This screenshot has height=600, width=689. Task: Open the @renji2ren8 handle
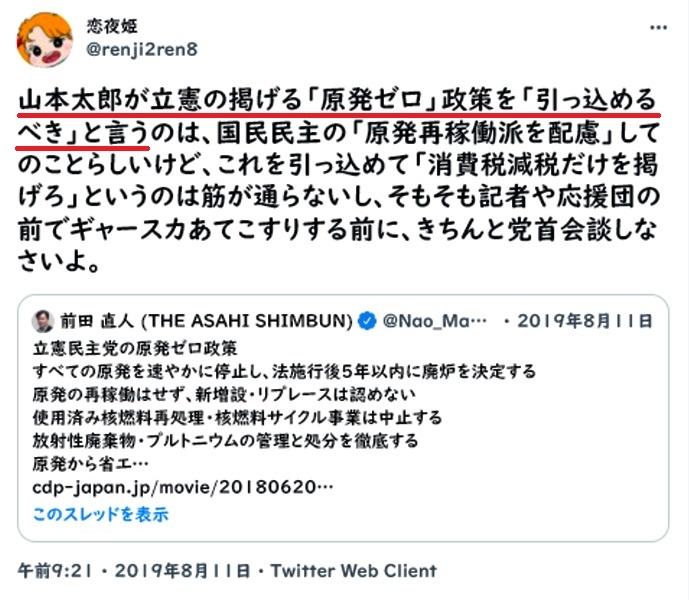(141, 49)
